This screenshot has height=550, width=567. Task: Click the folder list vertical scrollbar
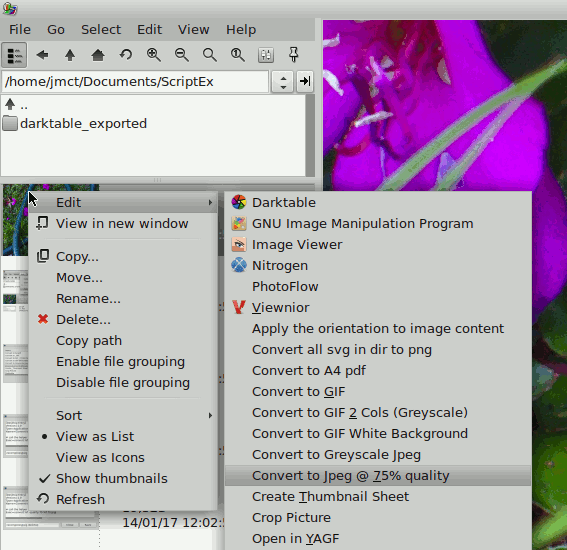click(x=310, y=136)
